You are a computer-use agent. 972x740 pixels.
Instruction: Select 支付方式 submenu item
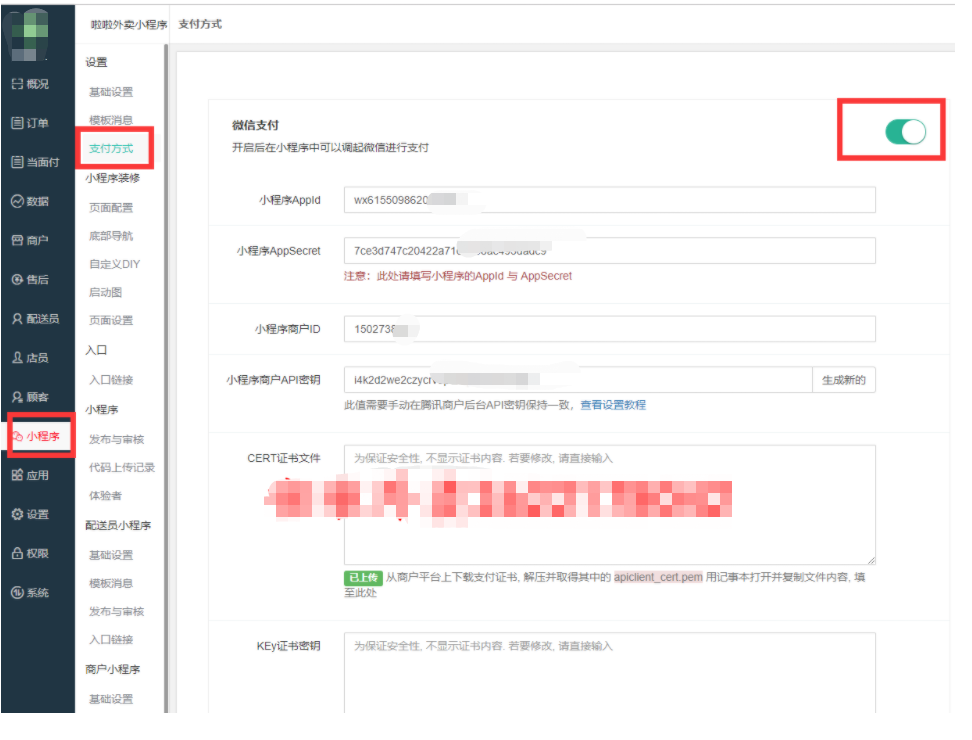click(111, 149)
